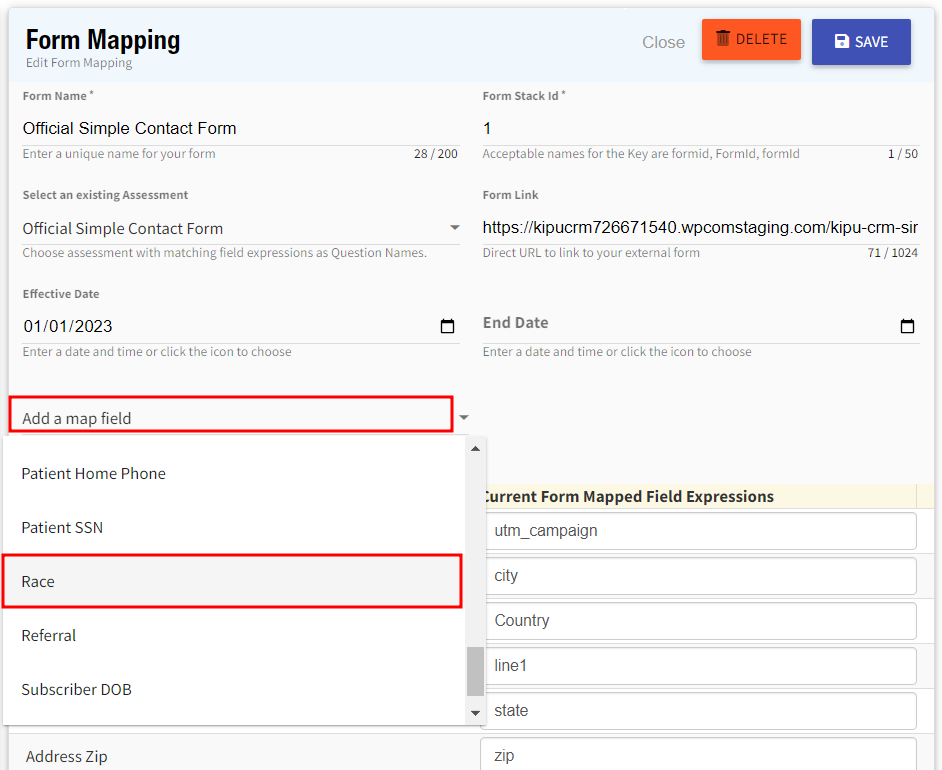Choose Subscriber DOB in the list
The width and height of the screenshot is (942, 770).
coord(231,690)
